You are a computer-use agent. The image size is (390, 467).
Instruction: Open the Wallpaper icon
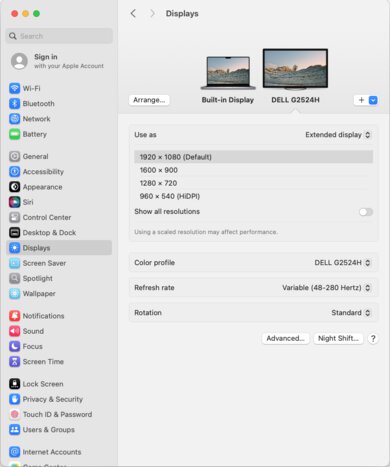tap(15, 293)
